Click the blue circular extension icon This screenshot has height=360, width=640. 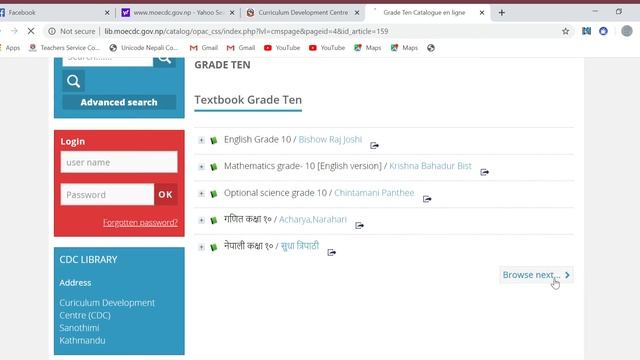click(x=603, y=31)
